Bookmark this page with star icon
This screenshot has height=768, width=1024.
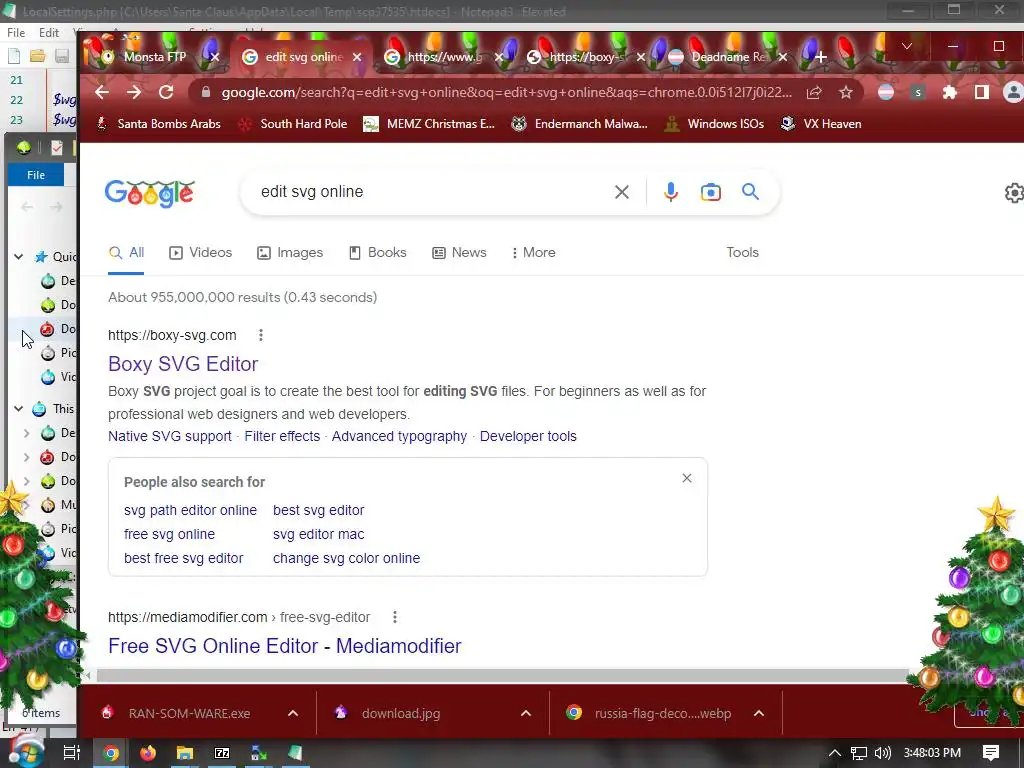click(x=846, y=93)
